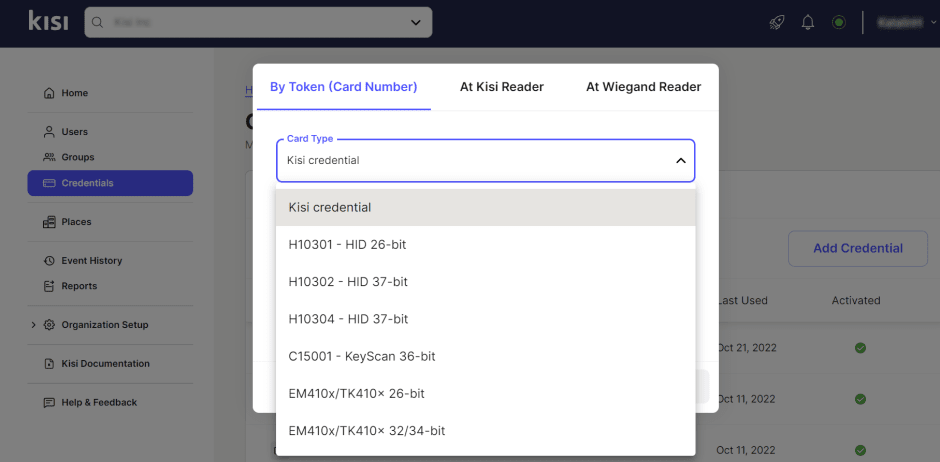Expand Organization Setup arrow
This screenshot has width=940, height=462.
point(34,325)
